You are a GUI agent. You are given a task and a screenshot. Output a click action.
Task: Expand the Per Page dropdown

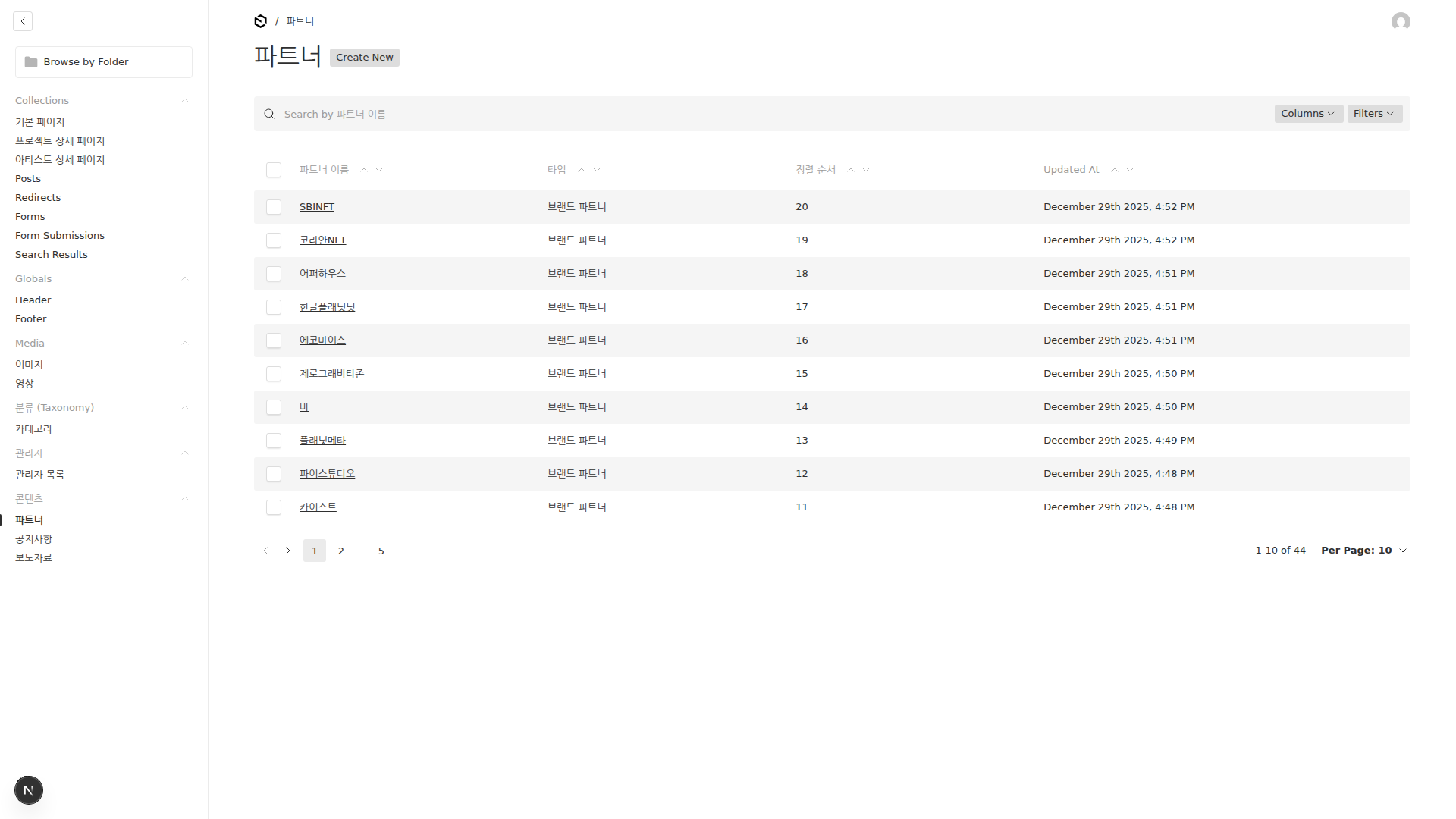tap(1363, 551)
